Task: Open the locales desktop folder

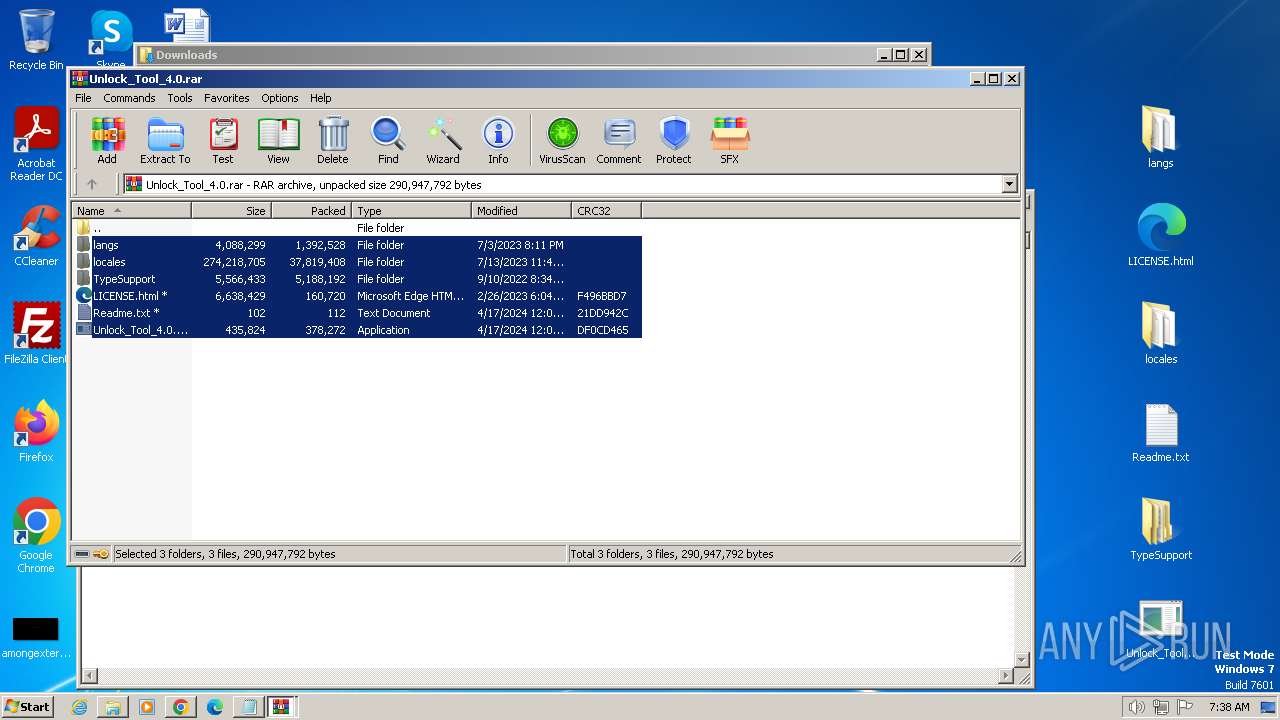Action: point(1160,334)
